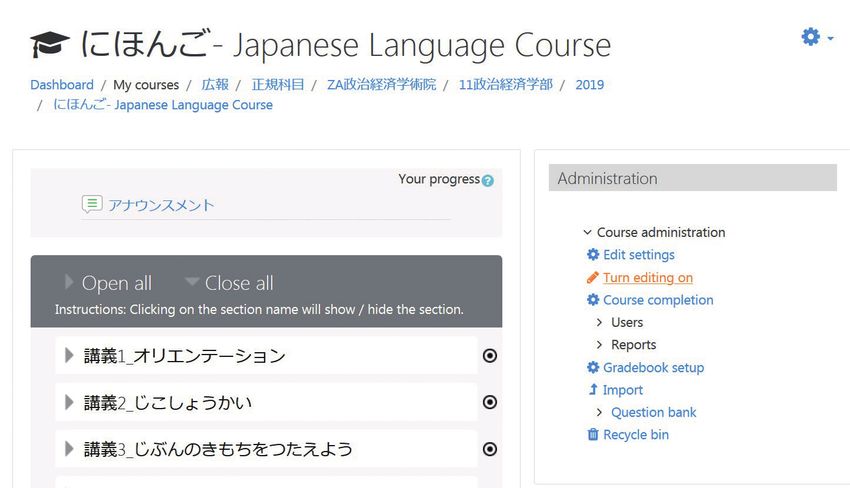Click the Reports label in Administration tree
The height and width of the screenshot is (488, 850).
coord(633,344)
